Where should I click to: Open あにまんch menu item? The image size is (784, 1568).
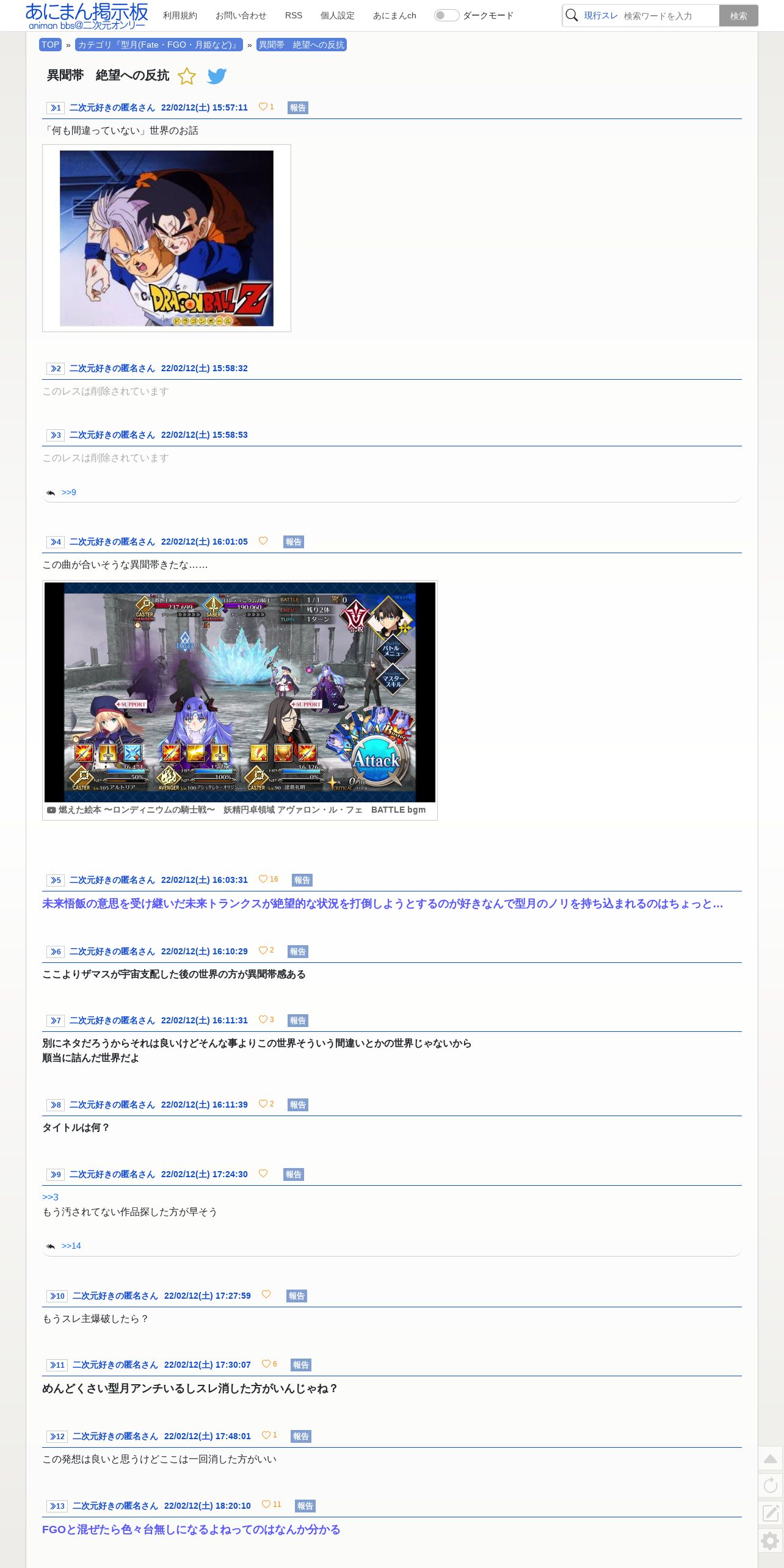(x=394, y=15)
